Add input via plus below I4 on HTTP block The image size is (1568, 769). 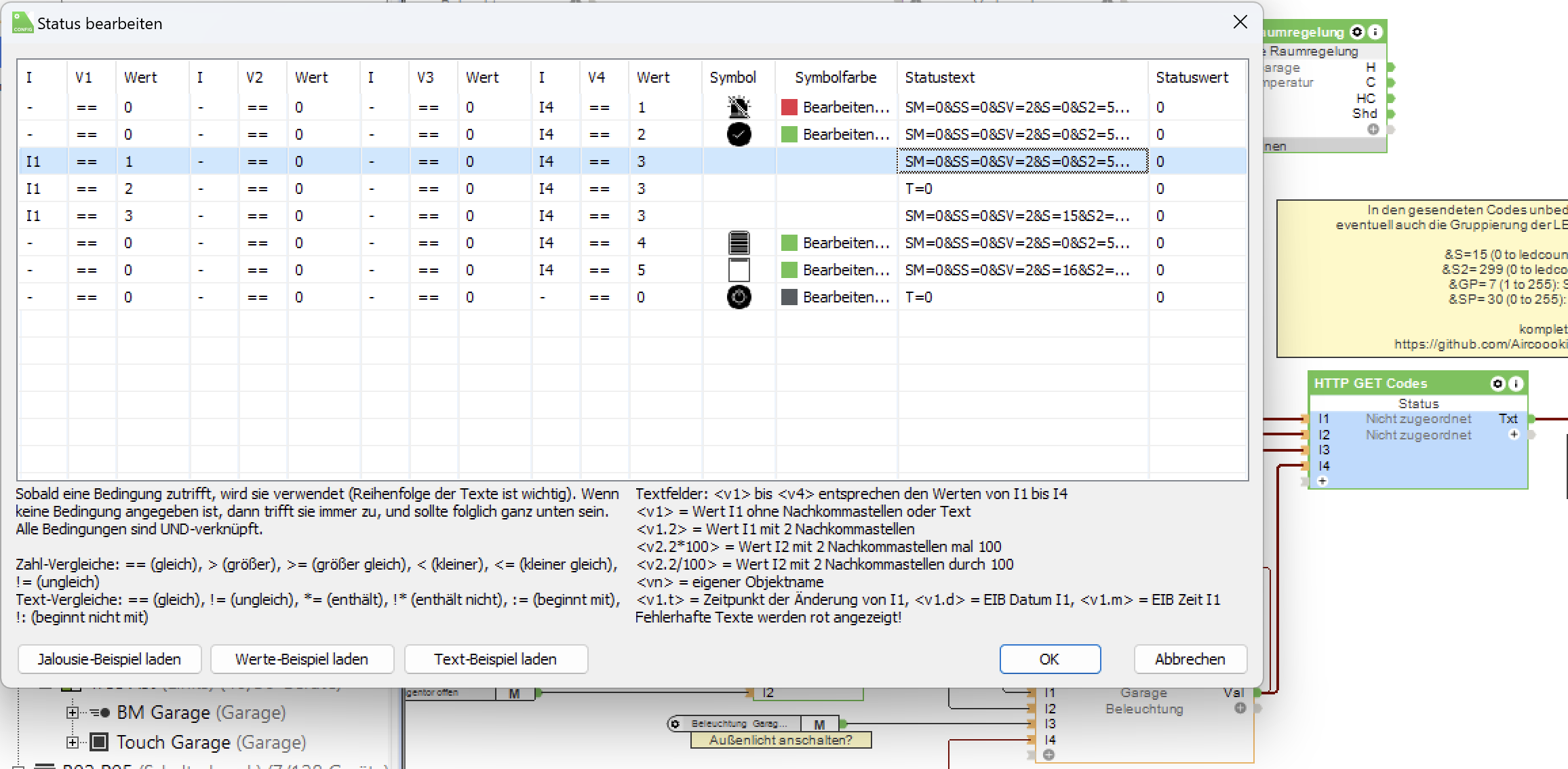[x=1322, y=481]
